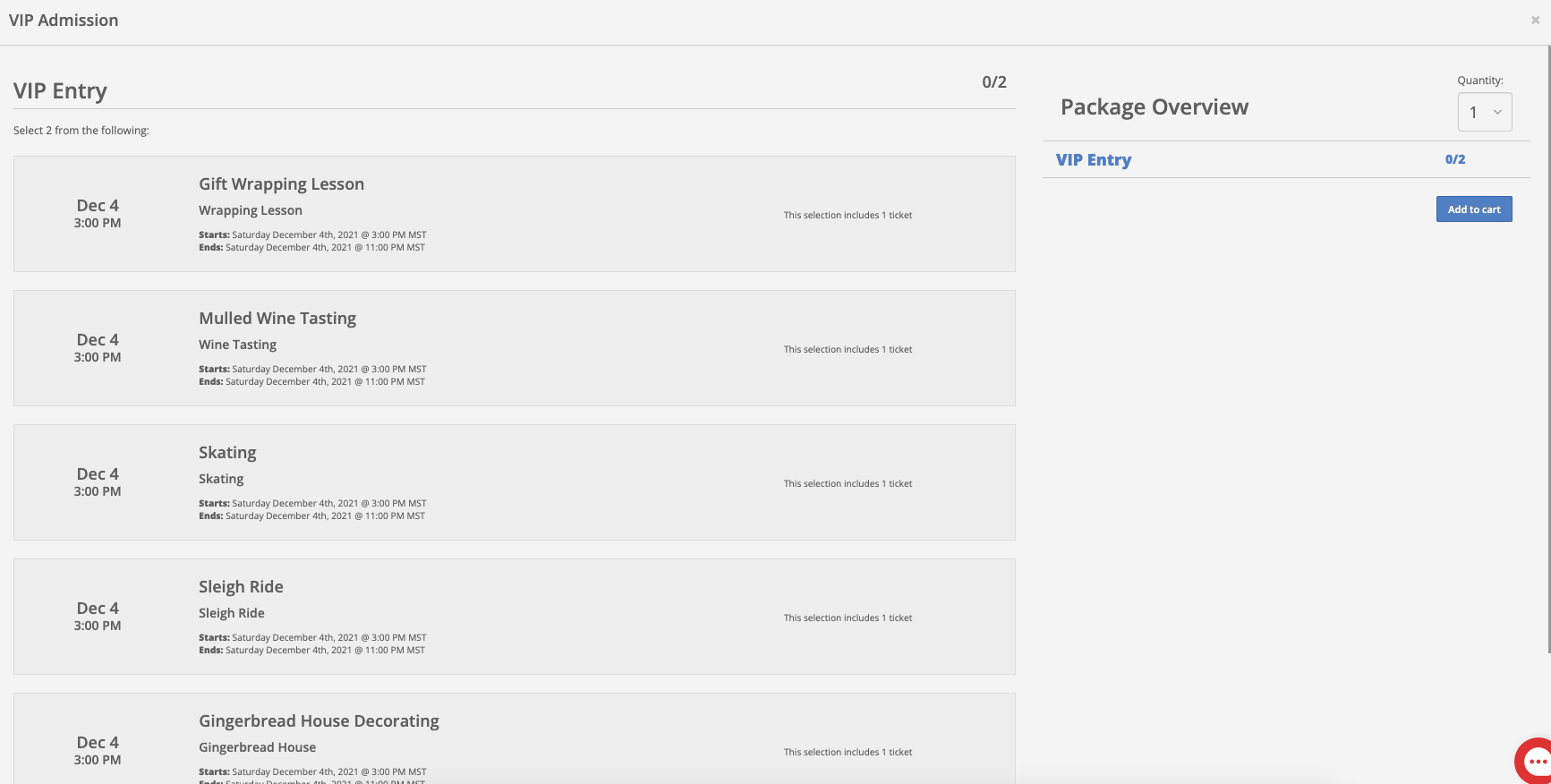Image resolution: width=1551 pixels, height=784 pixels.
Task: Click the 0/2 counter beside VIP Entry heading
Action: [x=994, y=82]
